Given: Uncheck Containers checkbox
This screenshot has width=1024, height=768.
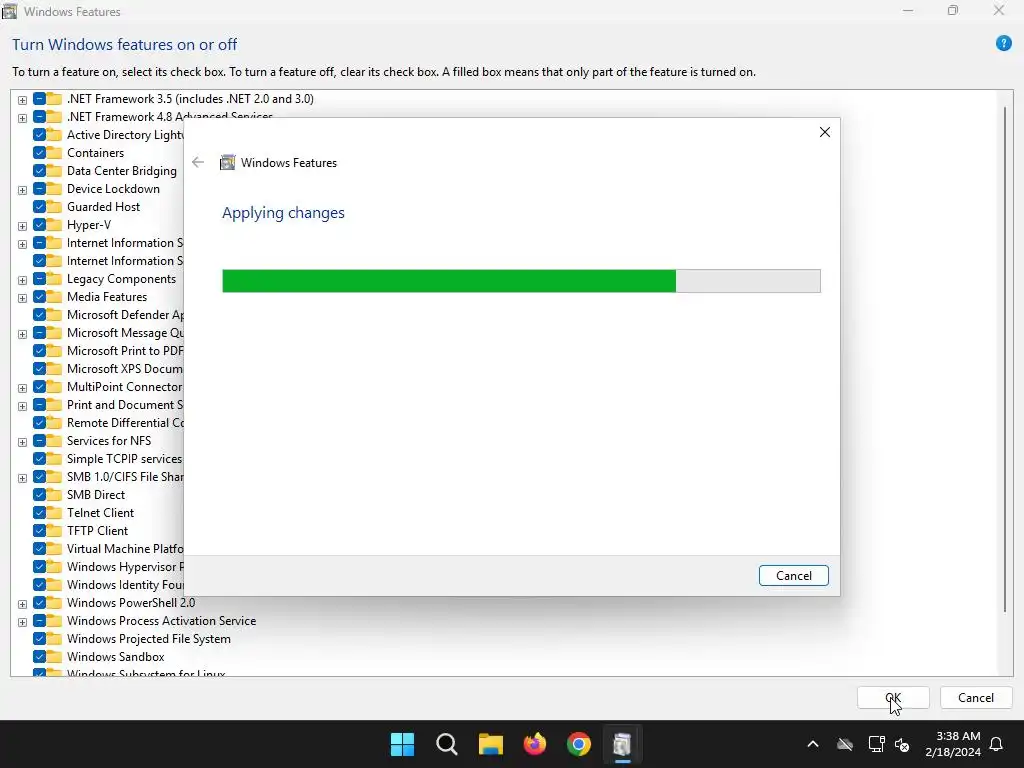Looking at the screenshot, I should 39,153.
